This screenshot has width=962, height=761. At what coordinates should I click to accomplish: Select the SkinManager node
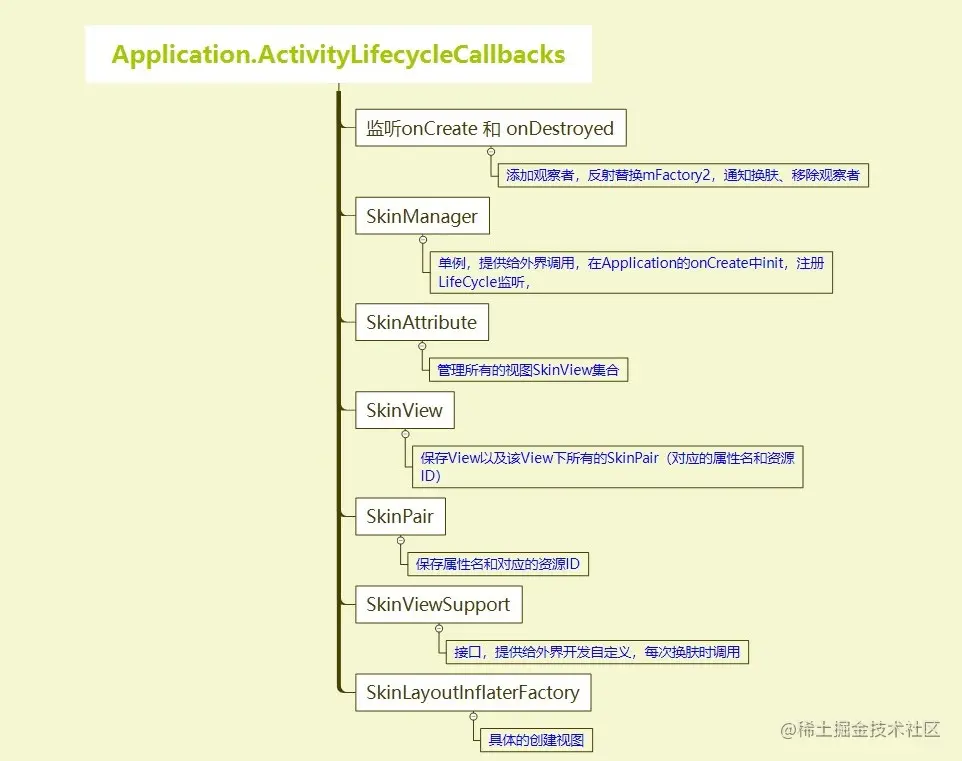pos(422,215)
